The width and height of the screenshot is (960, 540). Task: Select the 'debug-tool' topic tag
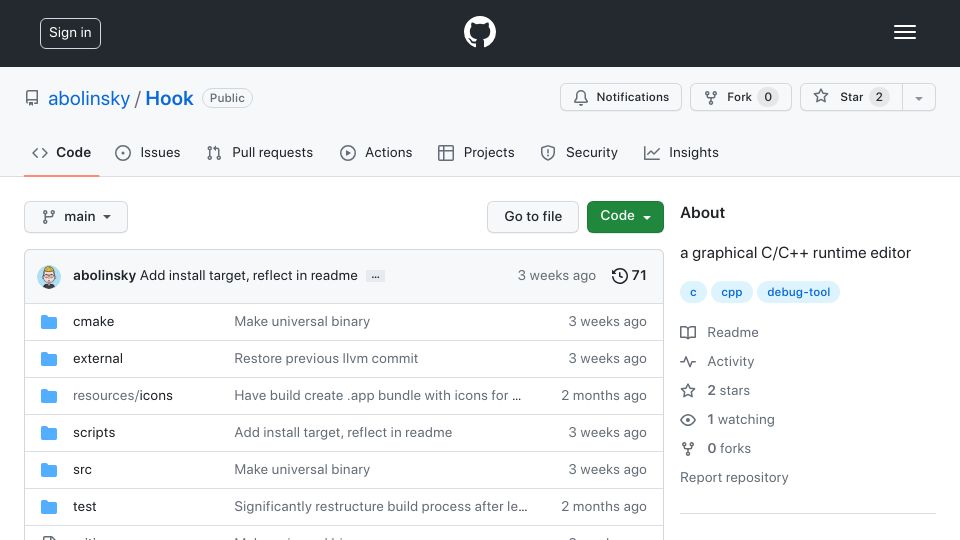point(798,292)
